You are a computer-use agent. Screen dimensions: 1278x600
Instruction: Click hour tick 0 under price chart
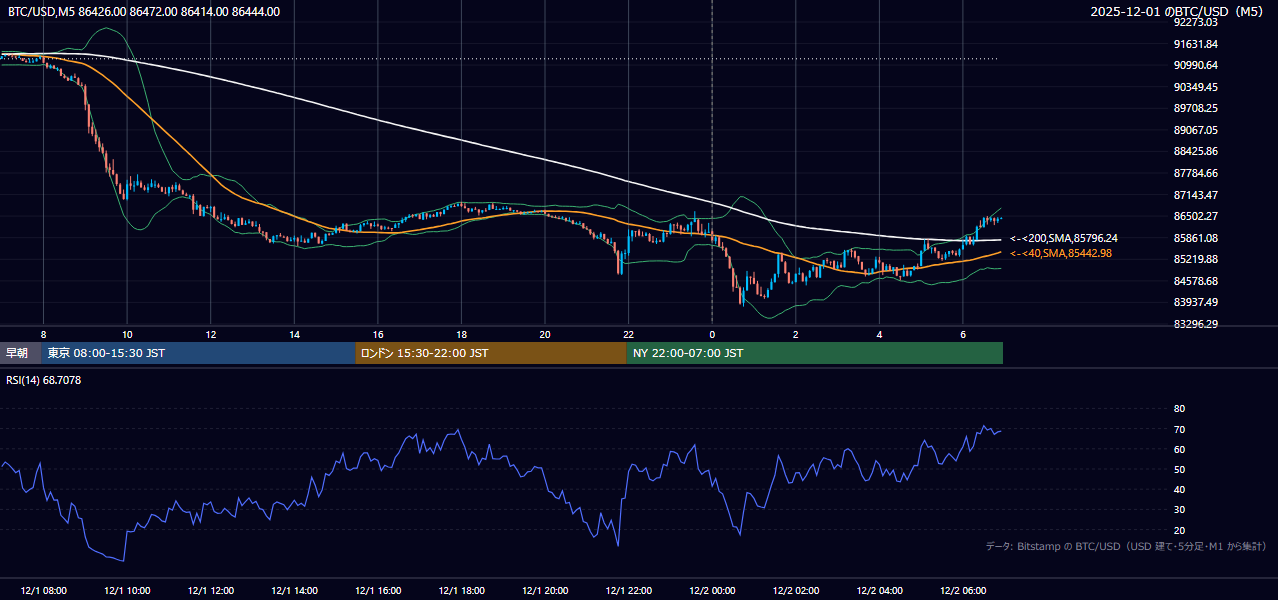pyautogui.click(x=712, y=334)
